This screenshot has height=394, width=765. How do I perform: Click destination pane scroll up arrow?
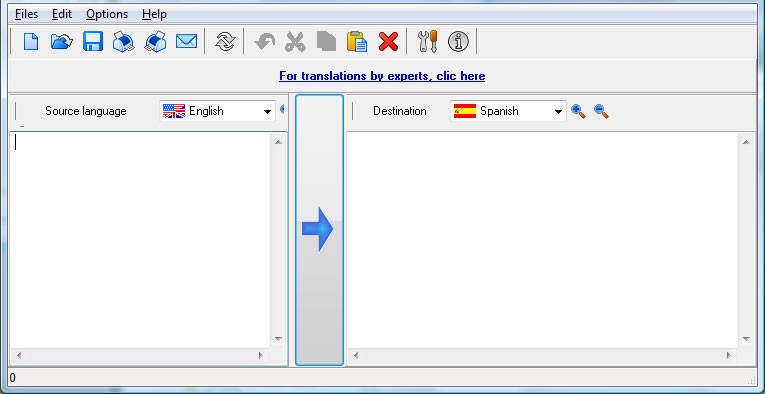(x=745, y=142)
